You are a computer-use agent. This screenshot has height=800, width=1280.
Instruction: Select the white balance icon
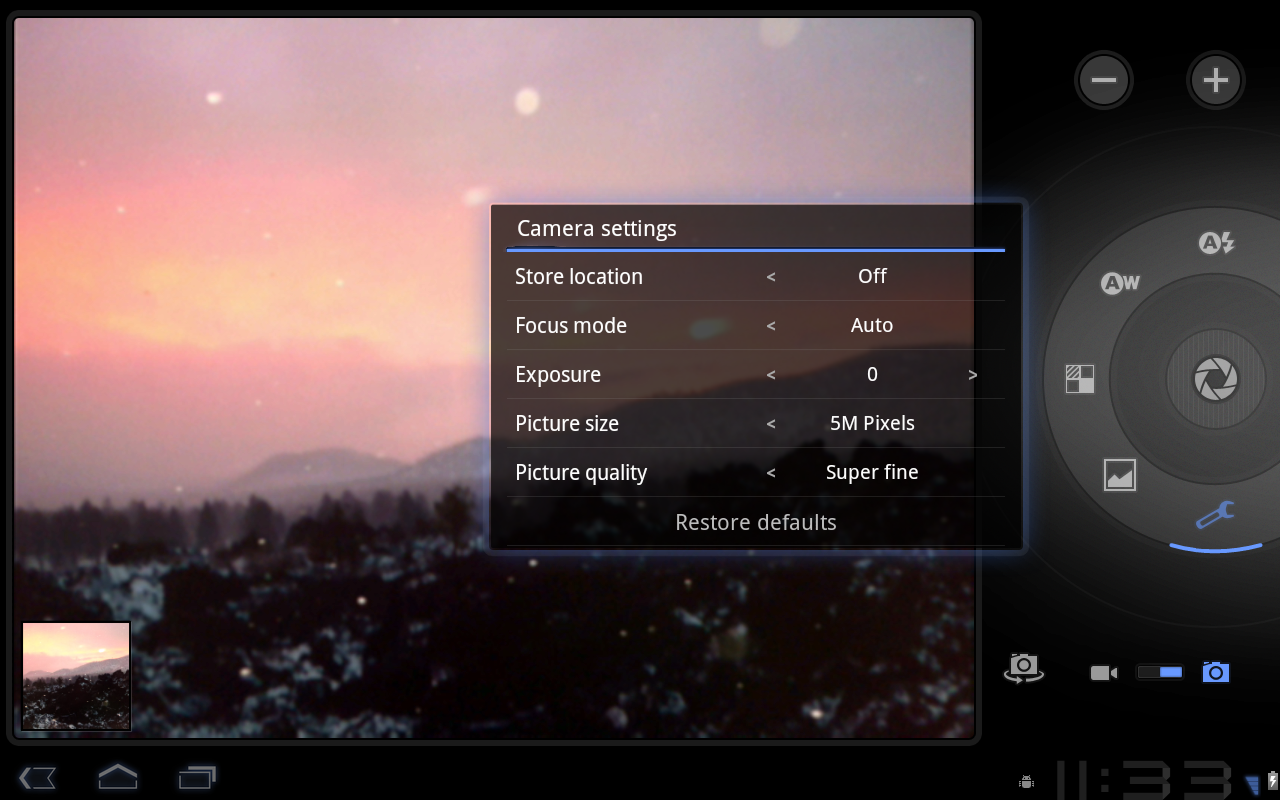click(x=1119, y=283)
